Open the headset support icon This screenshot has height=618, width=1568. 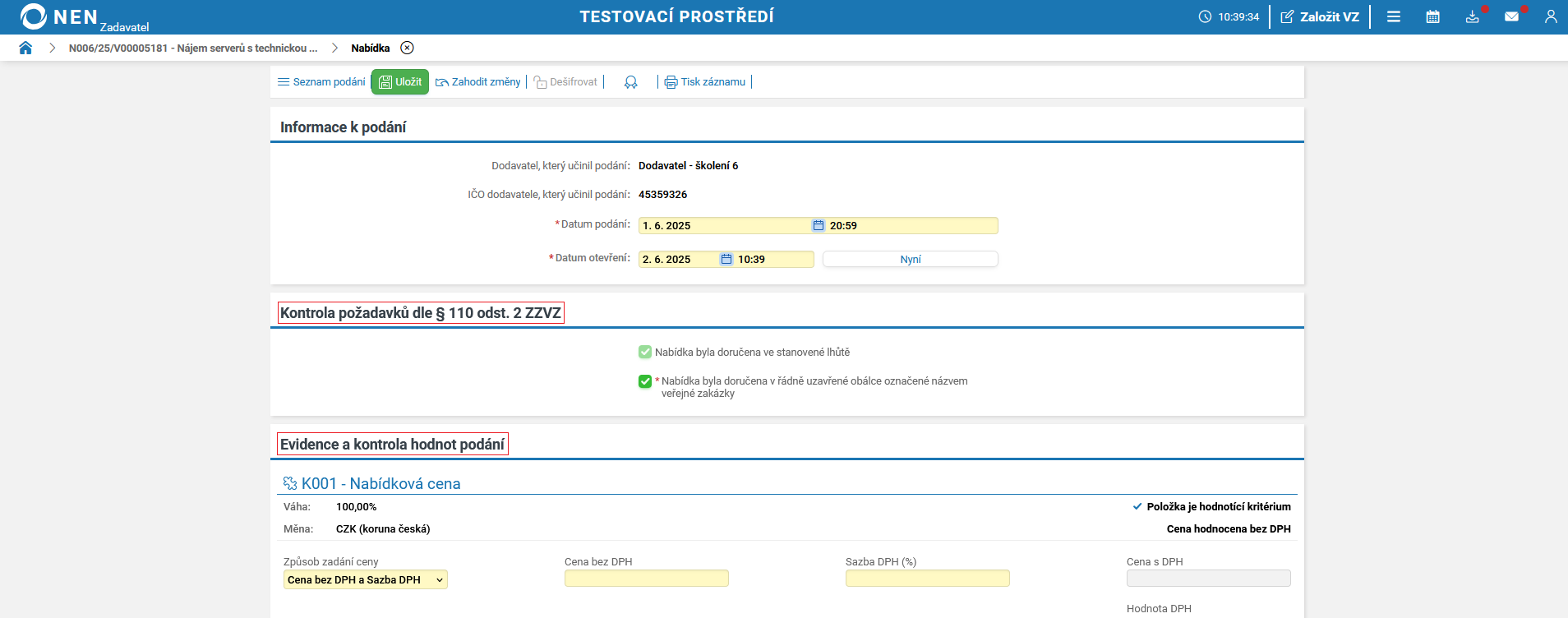coord(630,82)
